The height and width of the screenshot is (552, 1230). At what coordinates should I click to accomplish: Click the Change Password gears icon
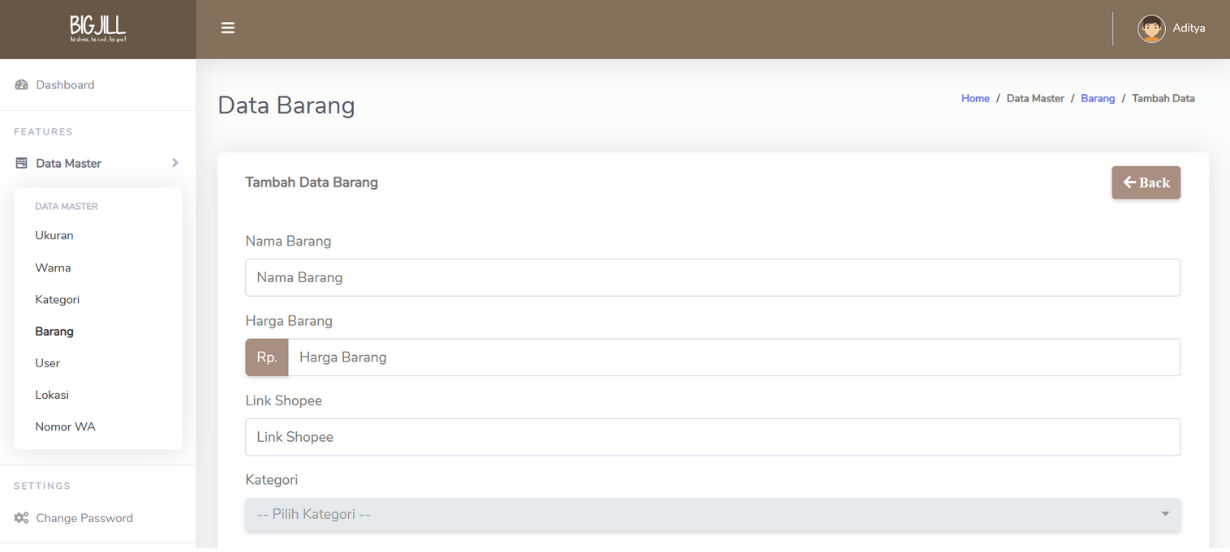(x=22, y=518)
